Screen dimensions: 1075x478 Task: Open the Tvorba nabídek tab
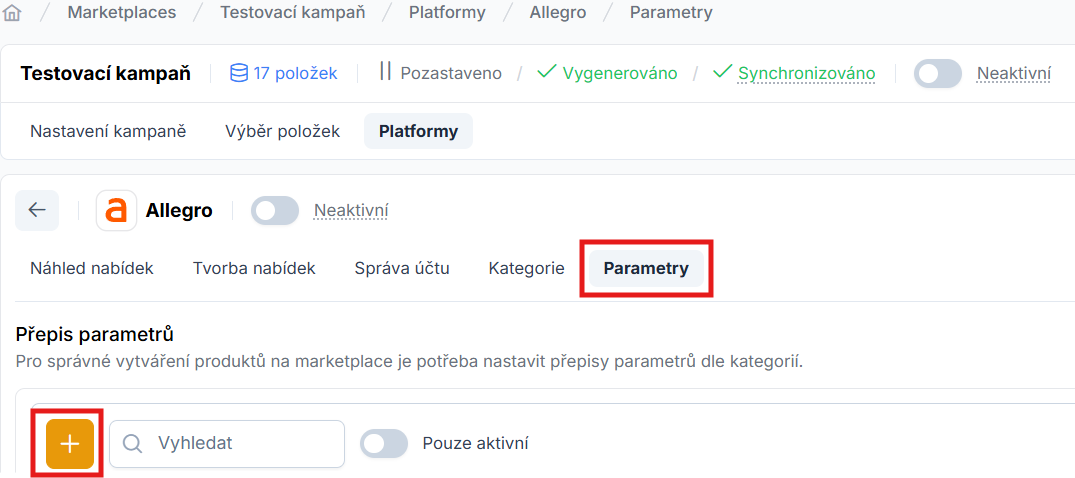tap(254, 268)
